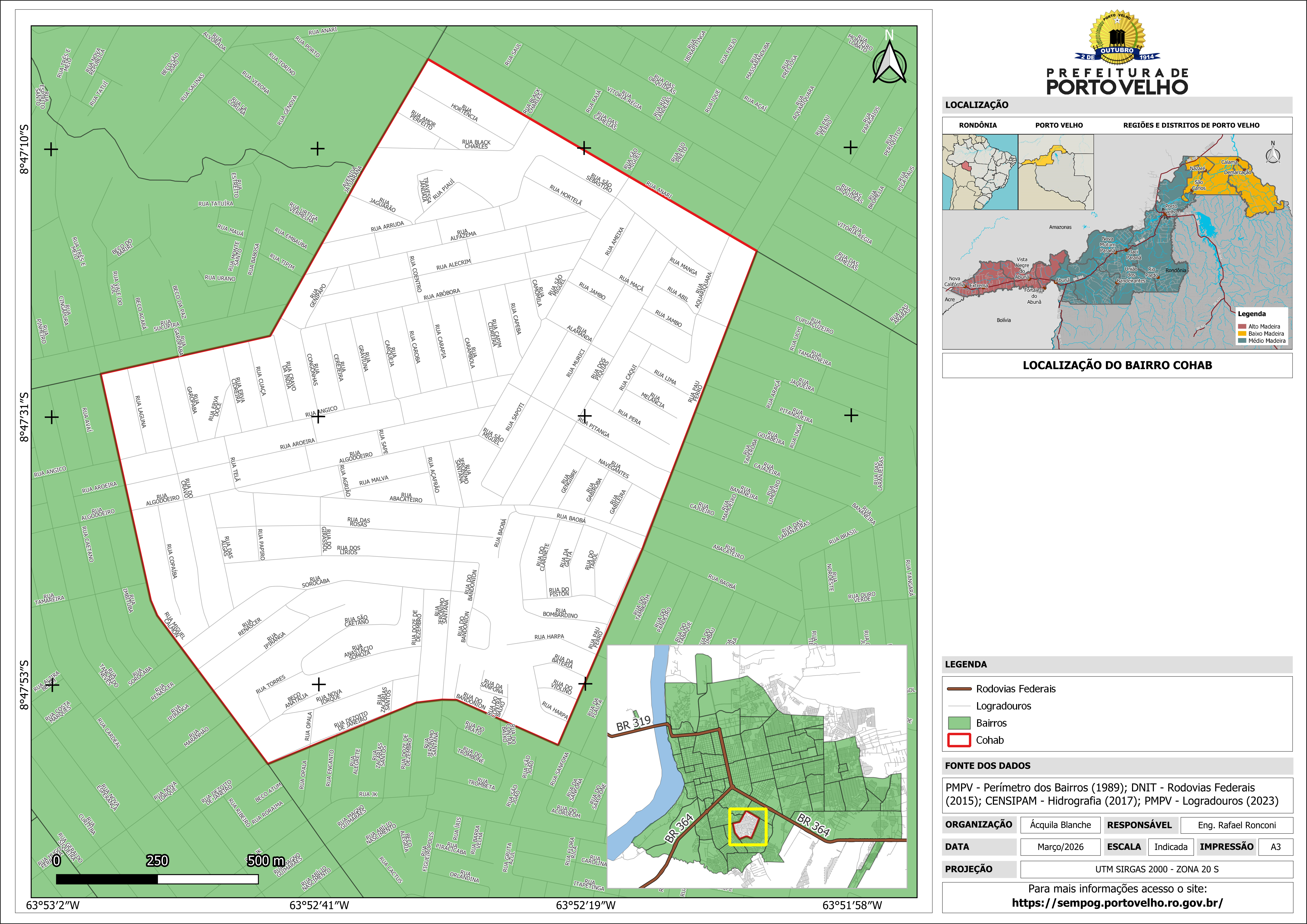Click the Eng. Rafael Ronconi field
1307x924 pixels.
(1236, 825)
